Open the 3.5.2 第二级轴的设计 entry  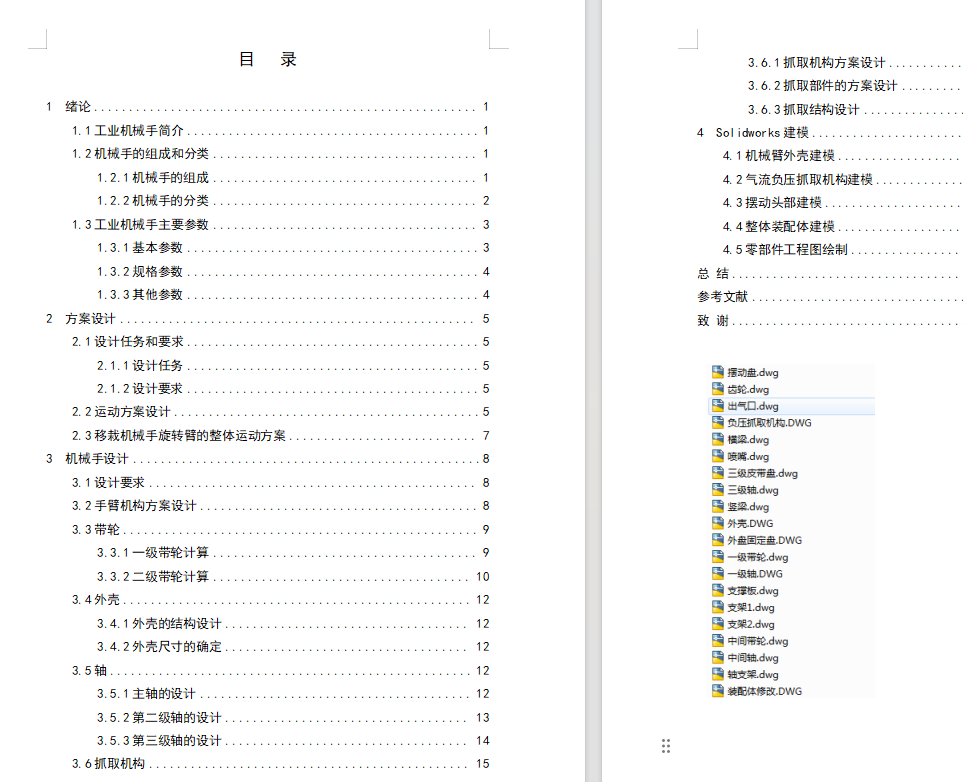293,717
